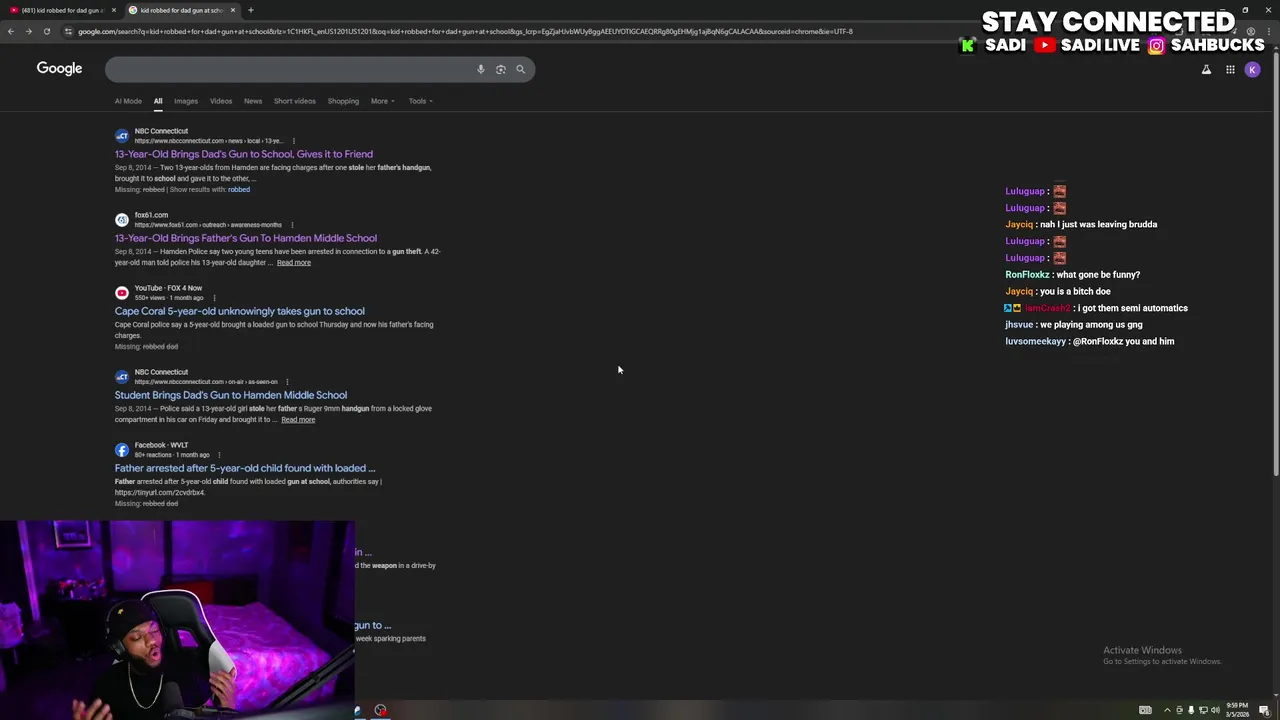Click the streamer webcam overlay
The height and width of the screenshot is (720, 1280).
tap(177, 620)
